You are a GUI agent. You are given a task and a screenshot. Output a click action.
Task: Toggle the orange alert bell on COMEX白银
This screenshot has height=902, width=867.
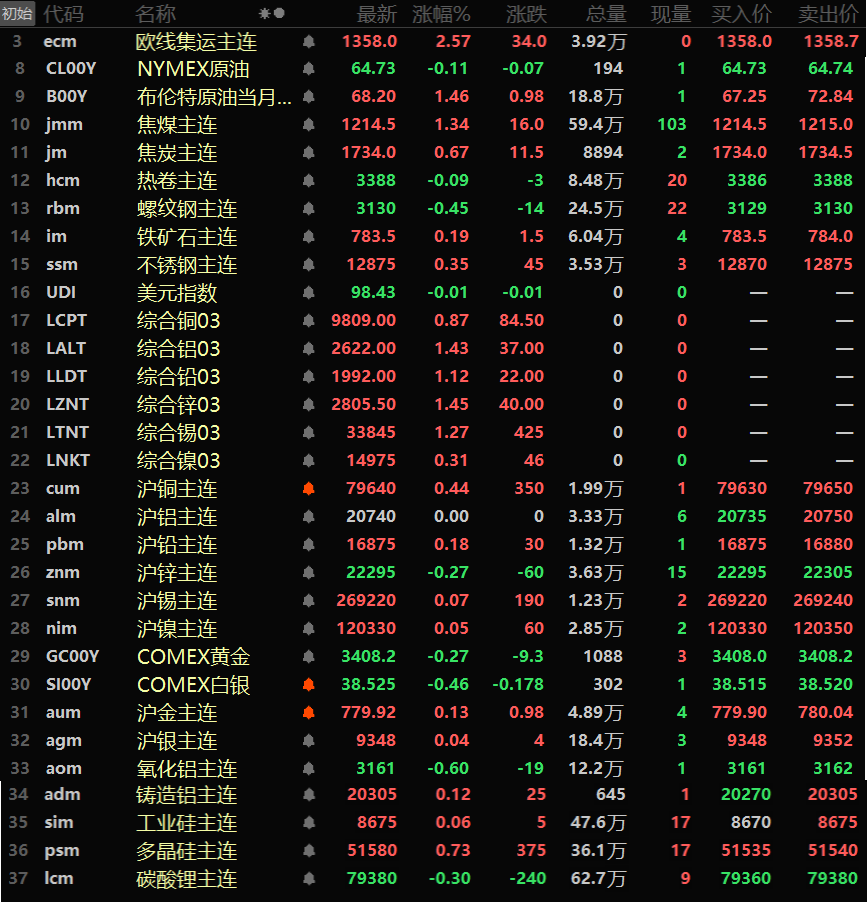click(x=308, y=685)
